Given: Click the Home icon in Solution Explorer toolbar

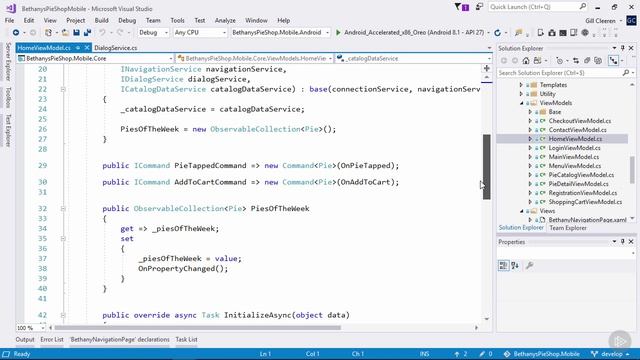Looking at the screenshot, I should (x=526, y=61).
